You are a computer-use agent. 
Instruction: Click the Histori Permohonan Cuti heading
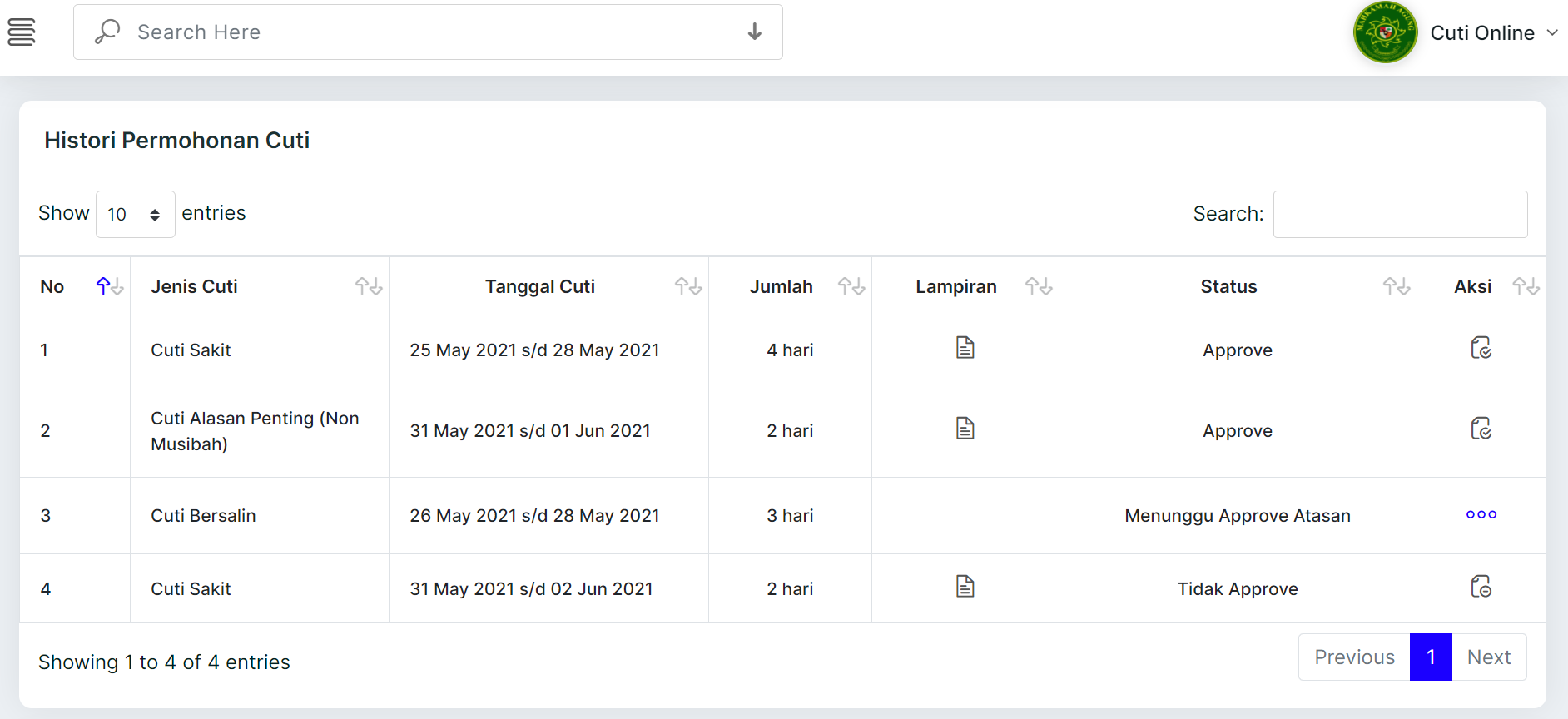click(176, 140)
